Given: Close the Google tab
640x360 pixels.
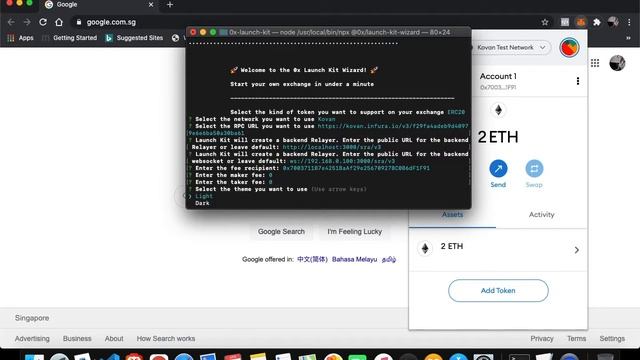Looking at the screenshot, I should (x=151, y=4).
